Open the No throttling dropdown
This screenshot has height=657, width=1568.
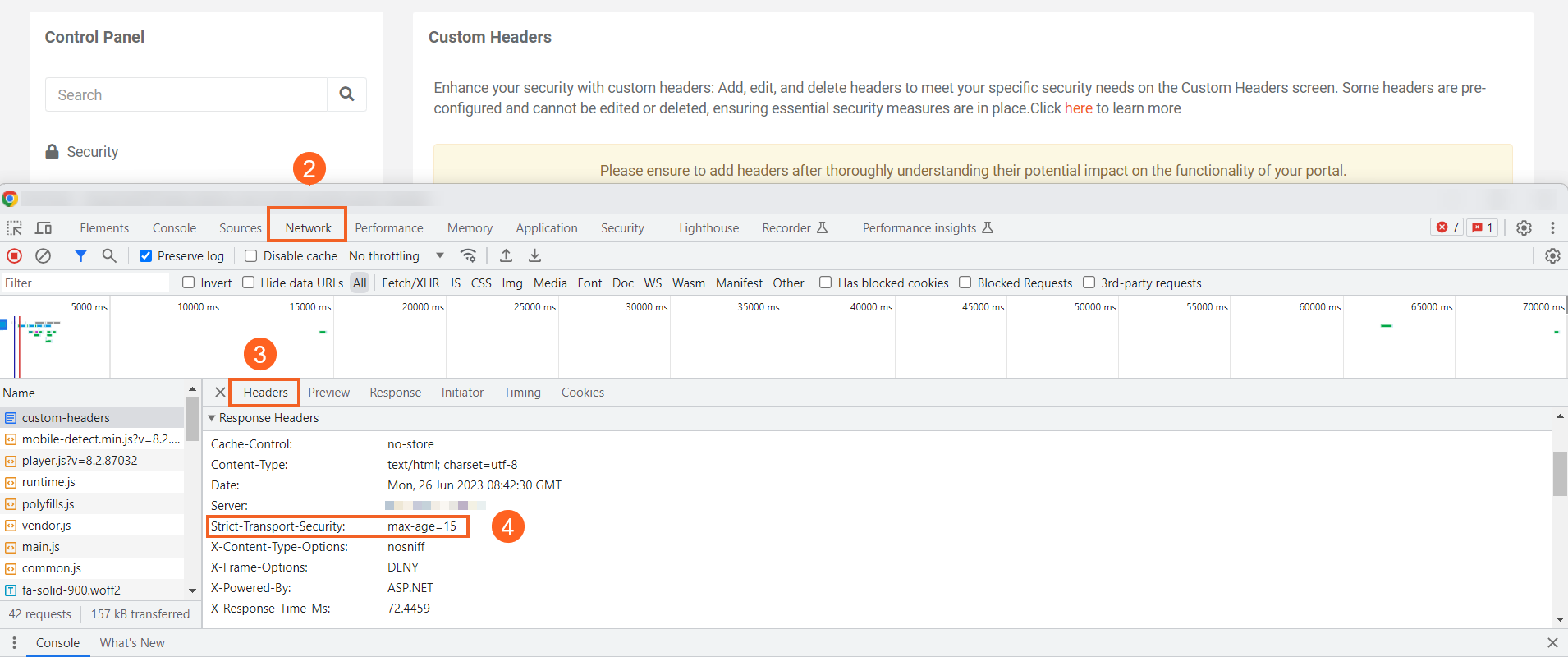click(x=396, y=256)
